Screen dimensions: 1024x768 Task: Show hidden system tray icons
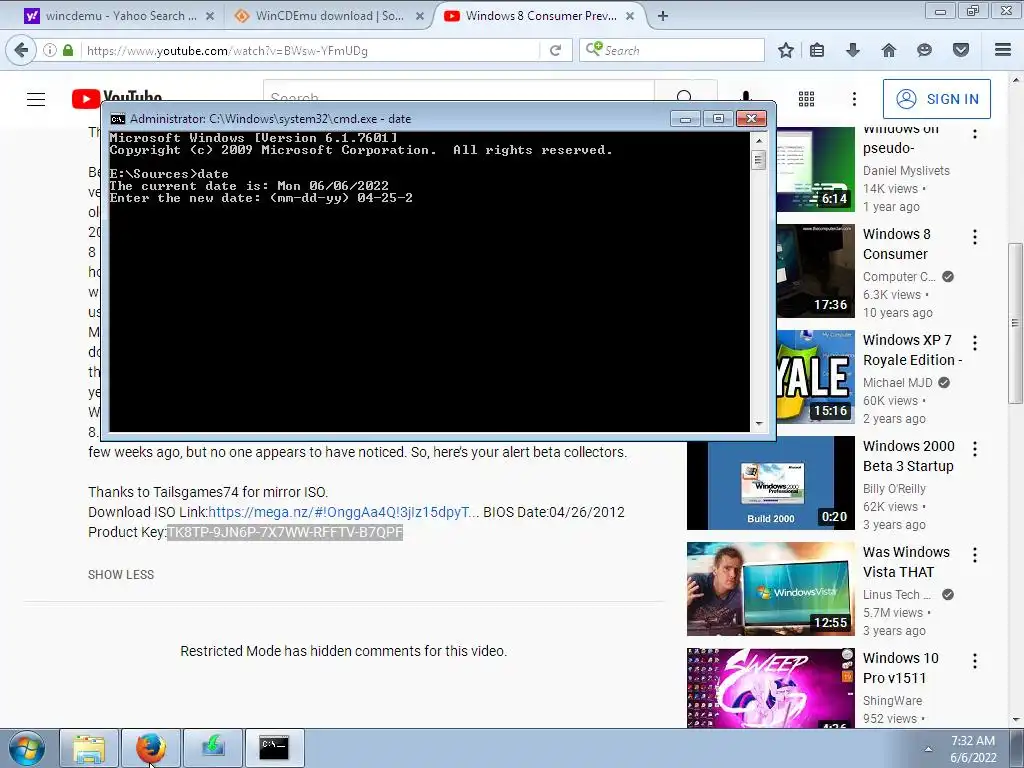tap(928, 749)
